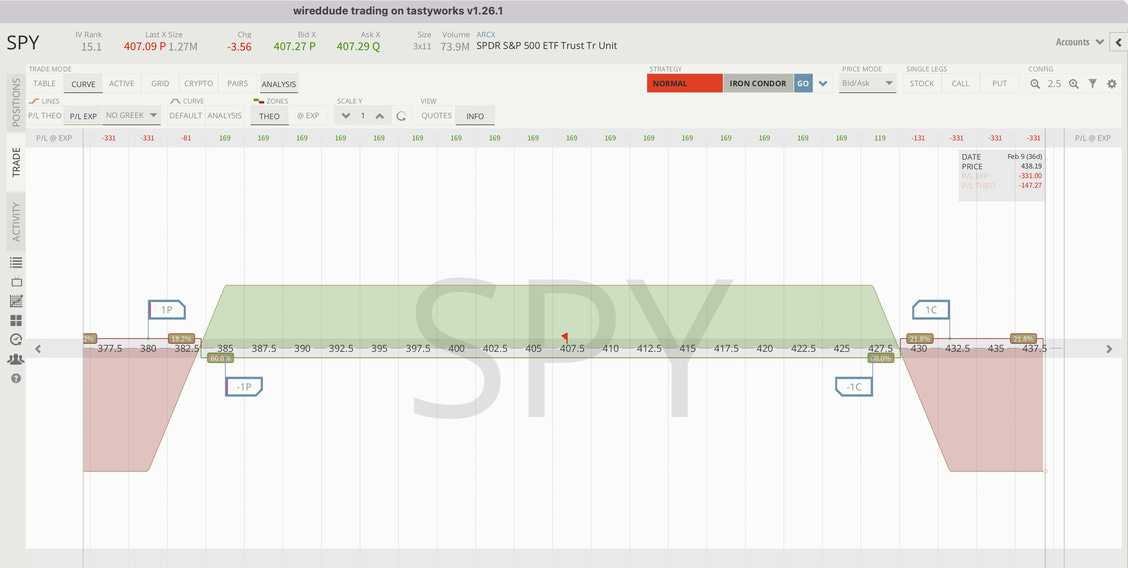The height and width of the screenshot is (568, 1128).
Task: Click the 407.5 strike on price axis
Action: (572, 349)
